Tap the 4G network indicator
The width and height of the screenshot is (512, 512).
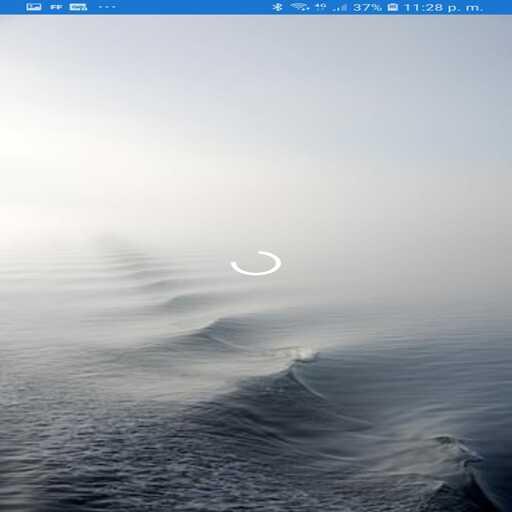click(x=321, y=7)
